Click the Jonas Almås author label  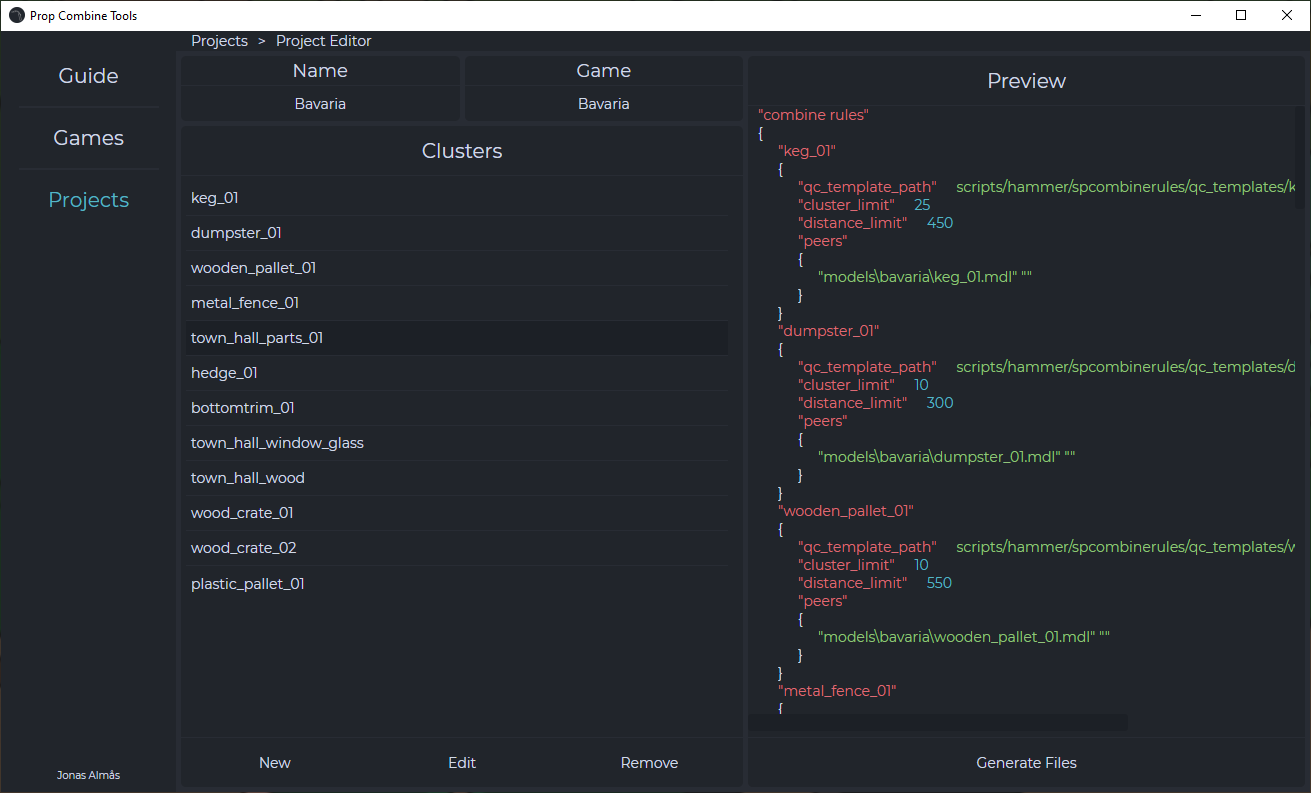[88, 775]
